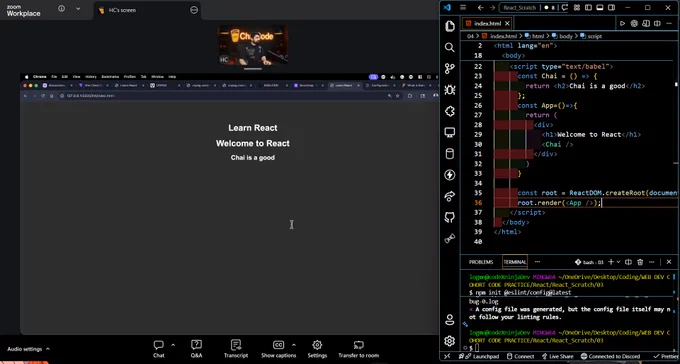Expand the captions options caret

click(x=294, y=345)
